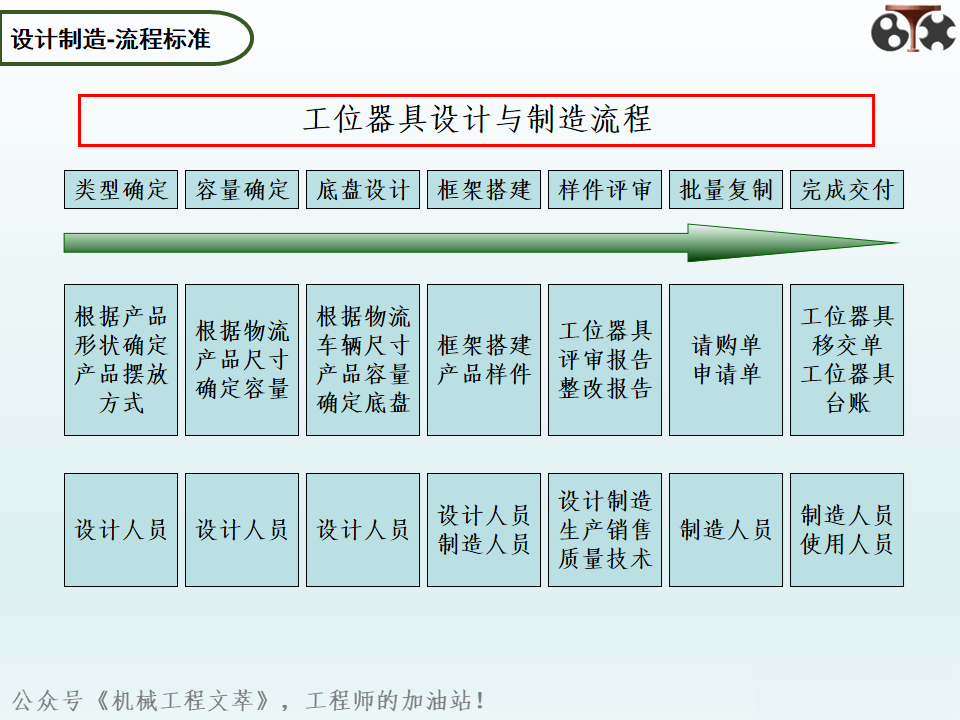Viewport: 960px width, 720px height.
Task: Select the 设计人员 box under 类型确定
Action: click(x=121, y=530)
